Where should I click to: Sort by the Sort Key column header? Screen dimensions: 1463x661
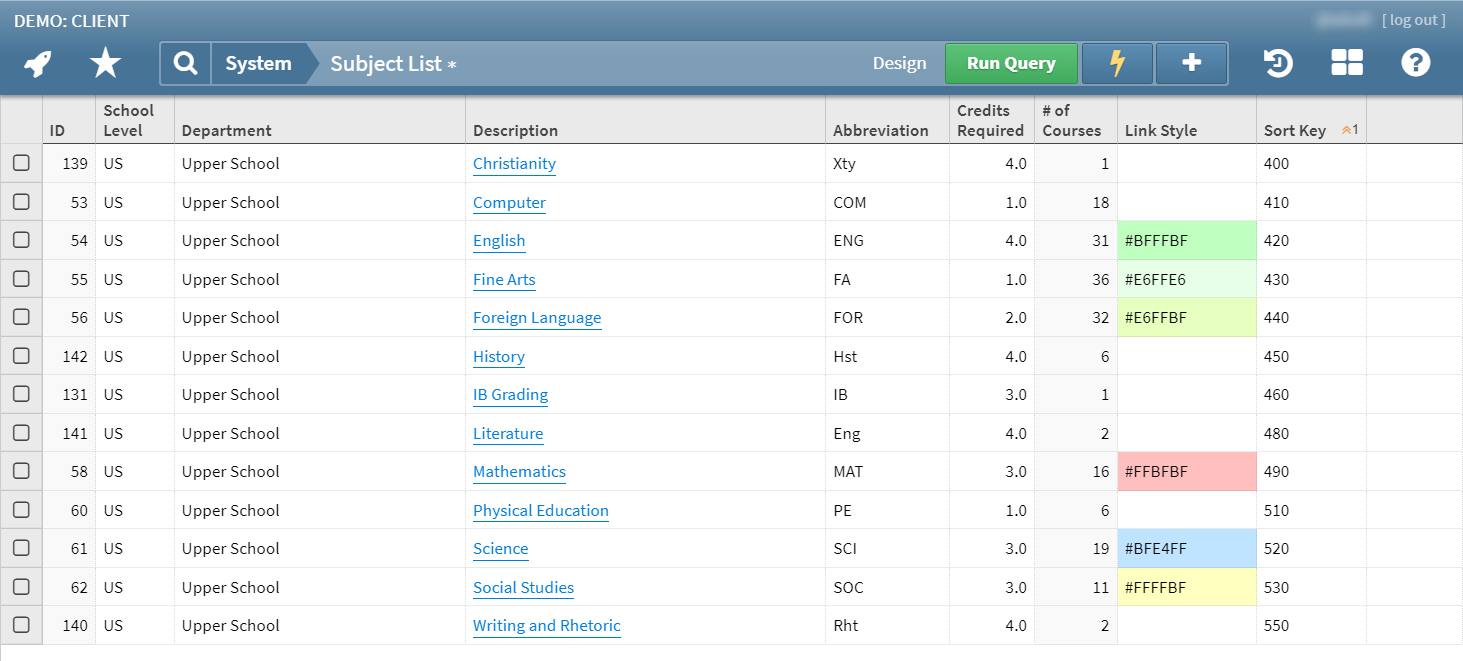click(1295, 131)
